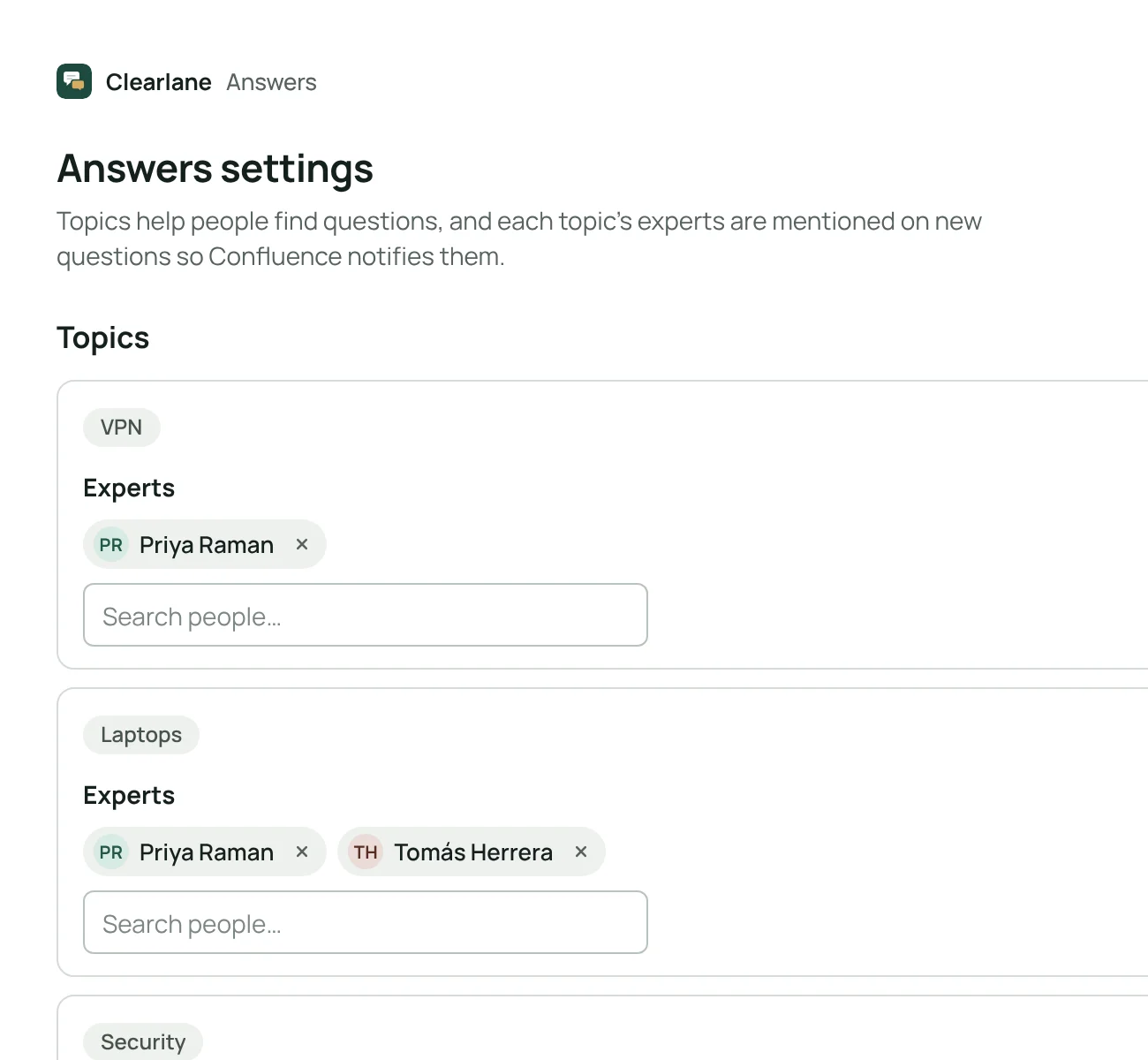The height and width of the screenshot is (1060, 1148).
Task: Remove Priya Raman from Laptops experts
Action: coord(302,852)
